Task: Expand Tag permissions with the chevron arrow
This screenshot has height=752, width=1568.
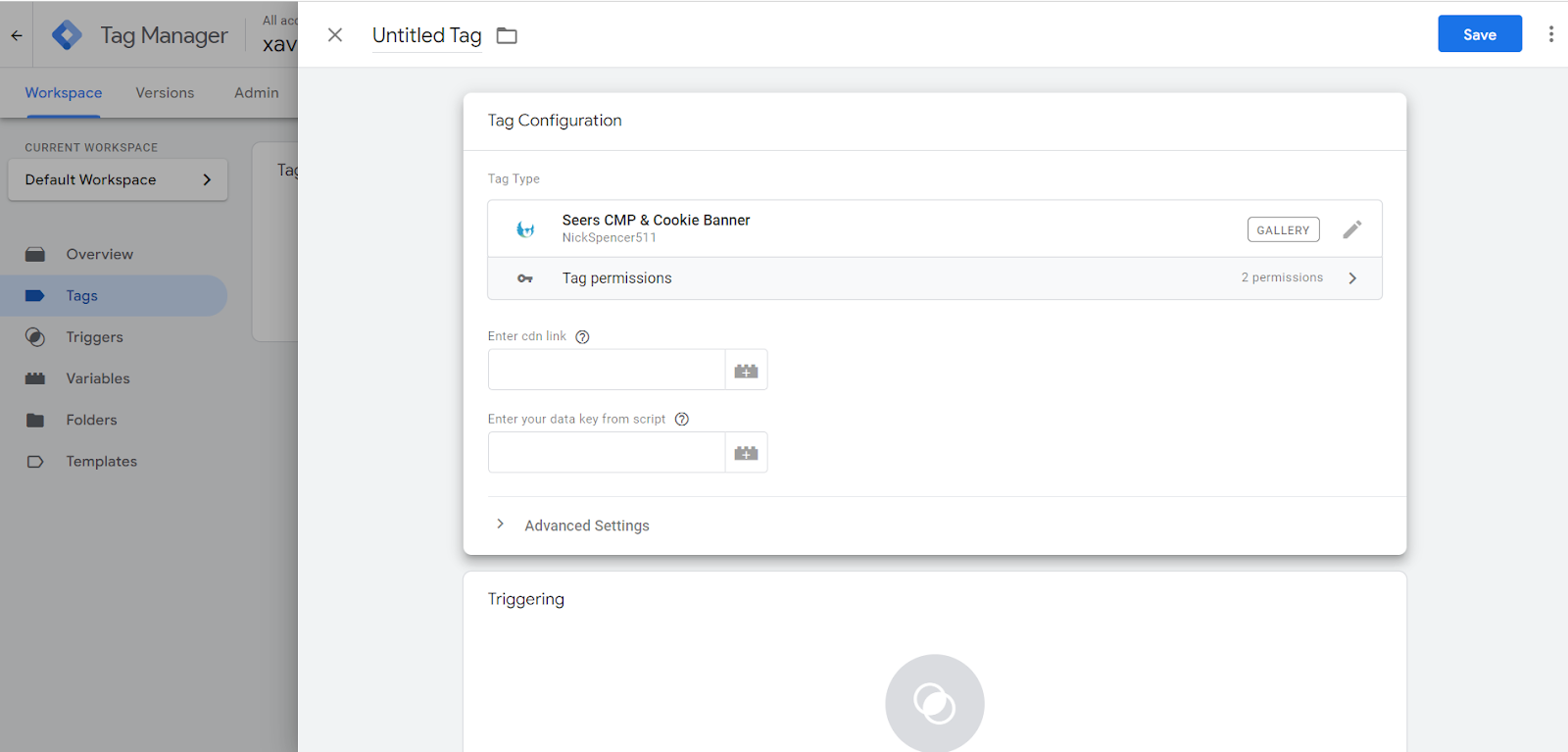Action: tap(1352, 278)
